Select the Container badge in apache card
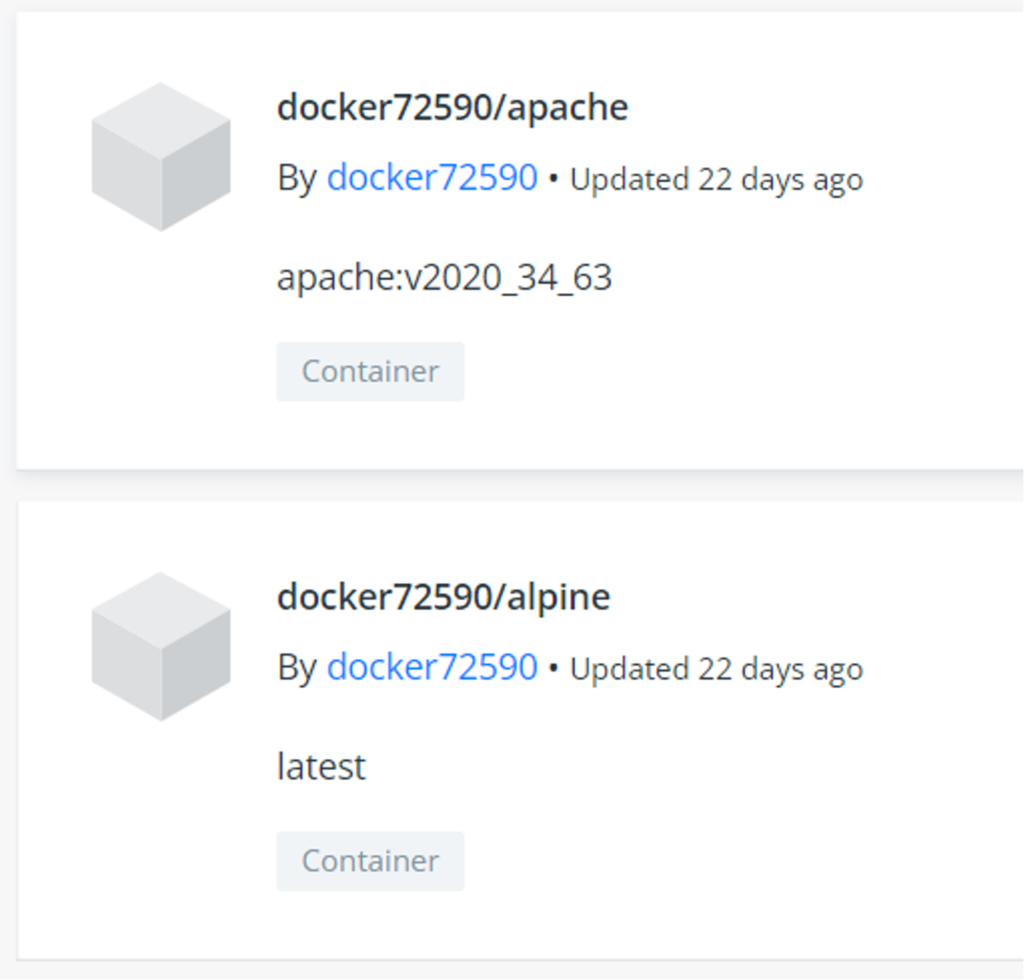The height and width of the screenshot is (980, 1024). (370, 371)
